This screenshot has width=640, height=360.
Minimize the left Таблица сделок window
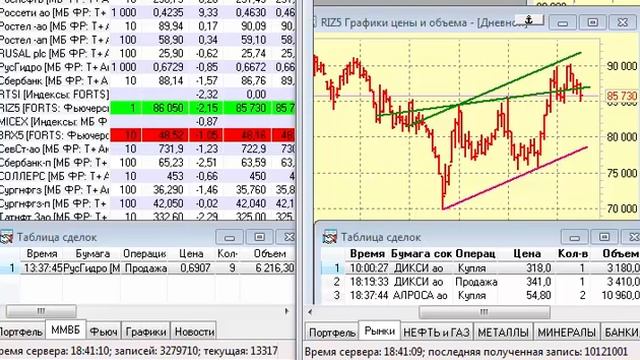coord(229,237)
